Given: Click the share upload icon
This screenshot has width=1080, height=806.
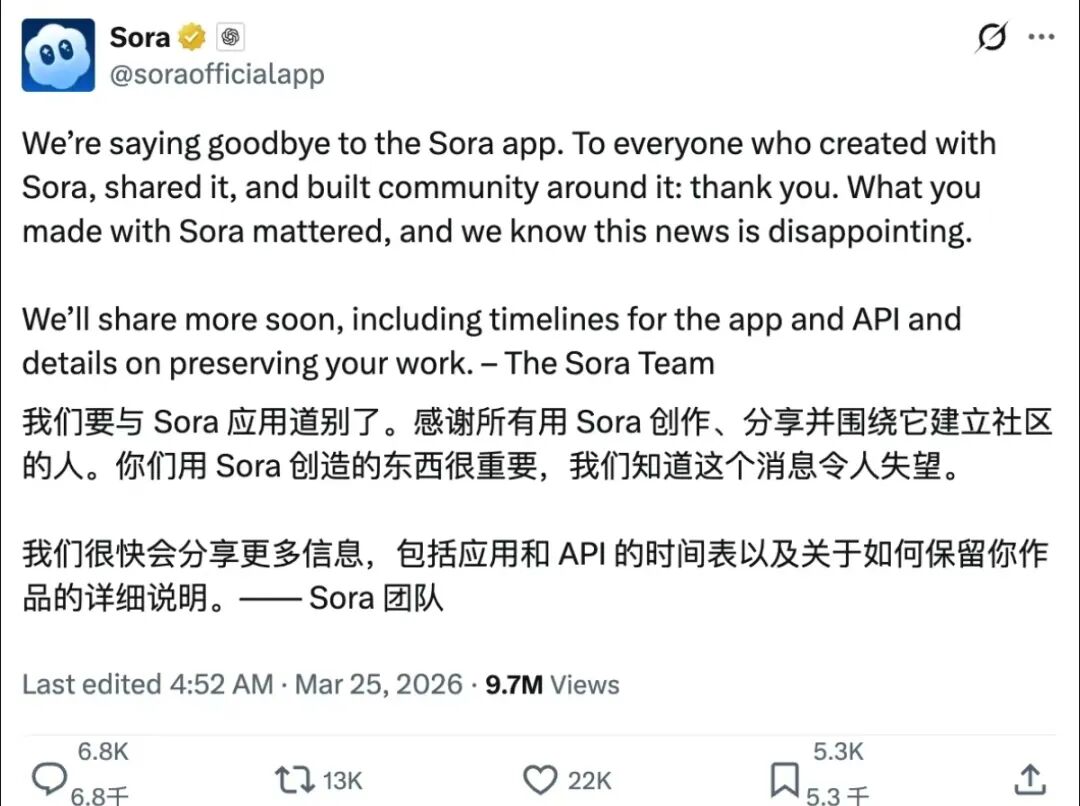Looking at the screenshot, I should pos(1030,779).
